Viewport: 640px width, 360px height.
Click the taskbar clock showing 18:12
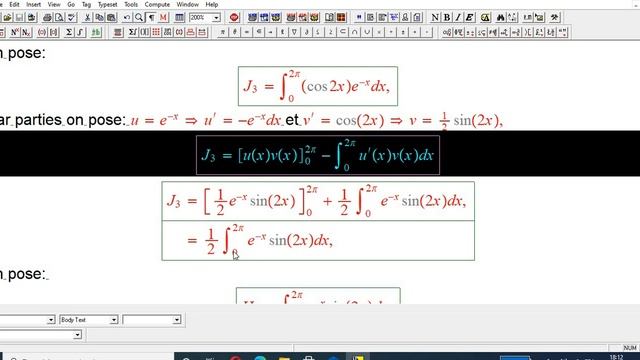pyautogui.click(x=616, y=357)
